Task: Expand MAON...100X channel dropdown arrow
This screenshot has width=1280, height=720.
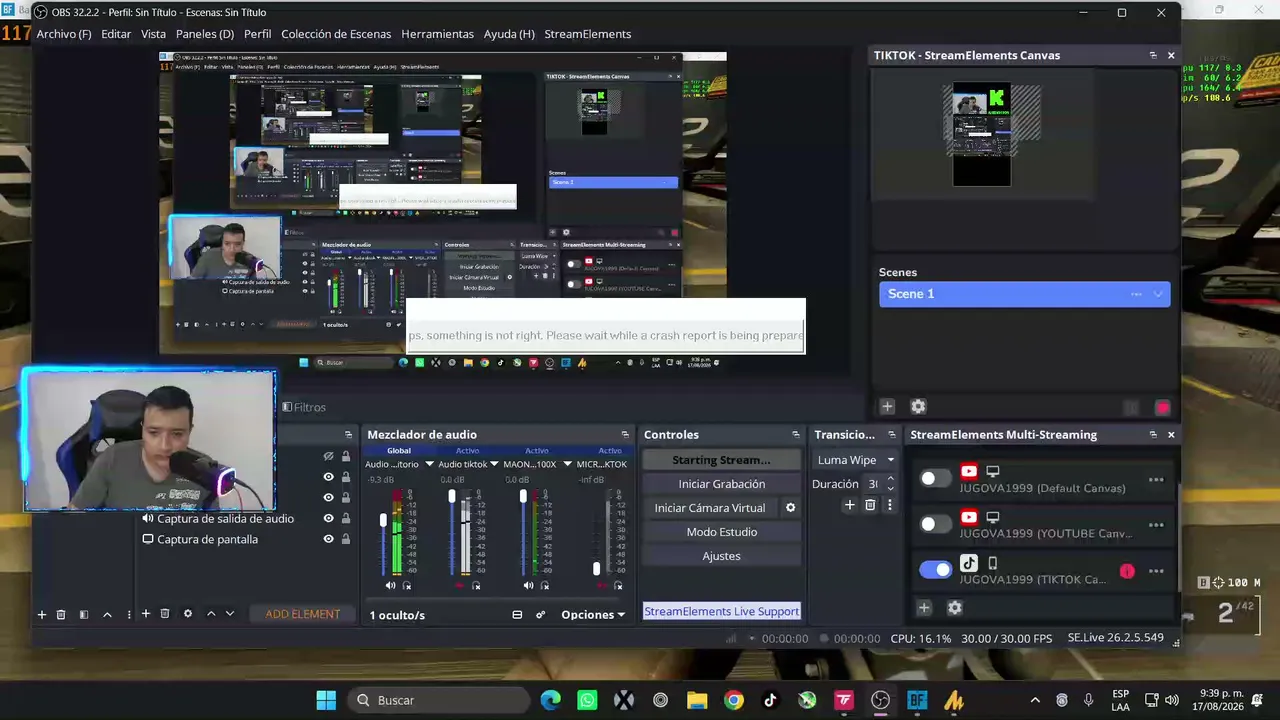Action: [567, 465]
